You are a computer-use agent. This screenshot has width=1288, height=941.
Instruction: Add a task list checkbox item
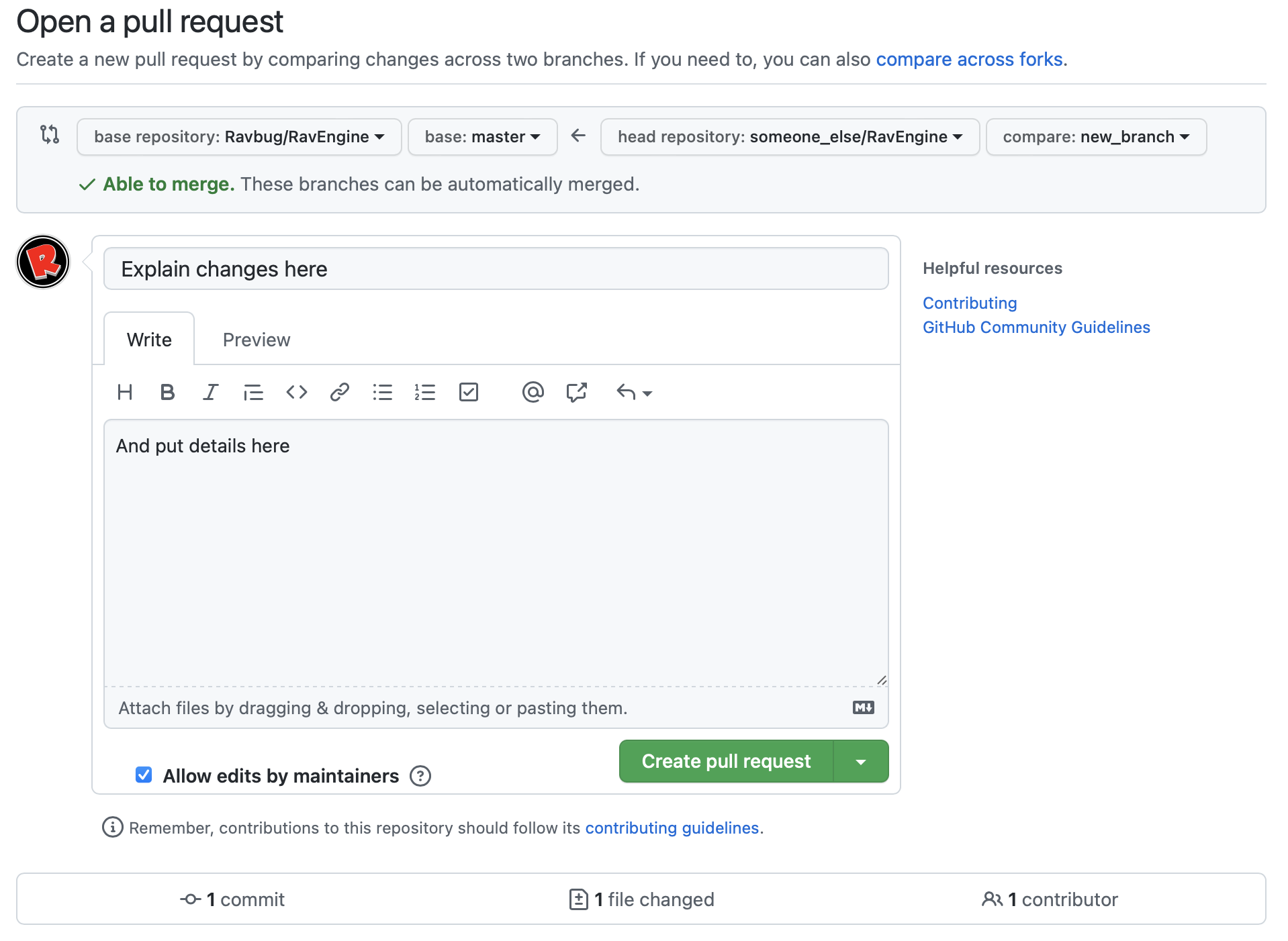pos(468,392)
